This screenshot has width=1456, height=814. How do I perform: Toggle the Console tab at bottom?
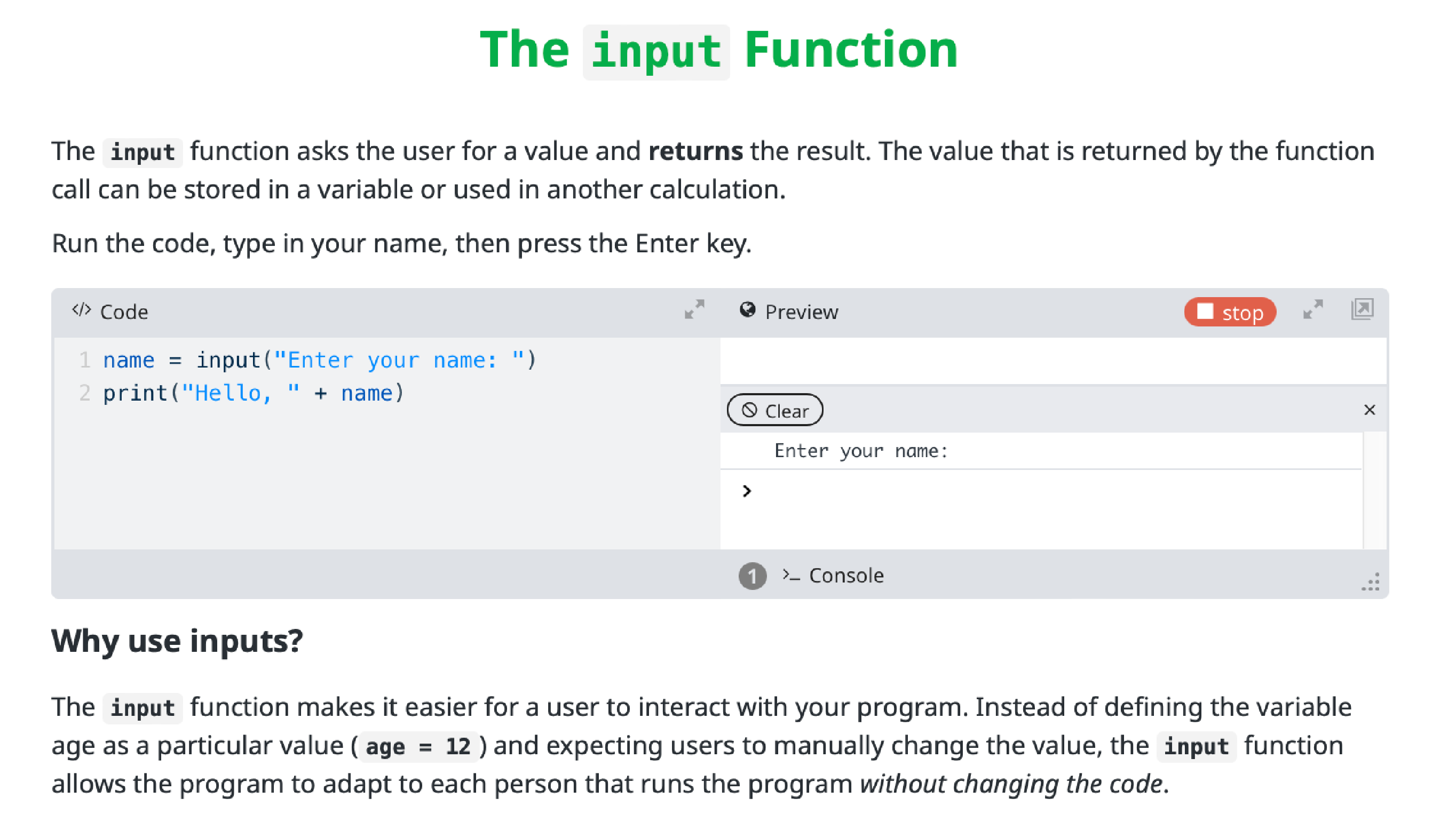coord(845,576)
